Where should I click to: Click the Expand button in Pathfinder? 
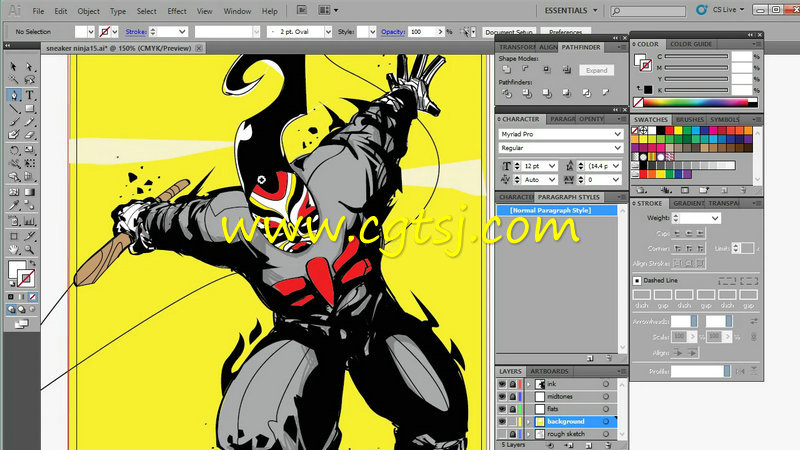pos(596,70)
